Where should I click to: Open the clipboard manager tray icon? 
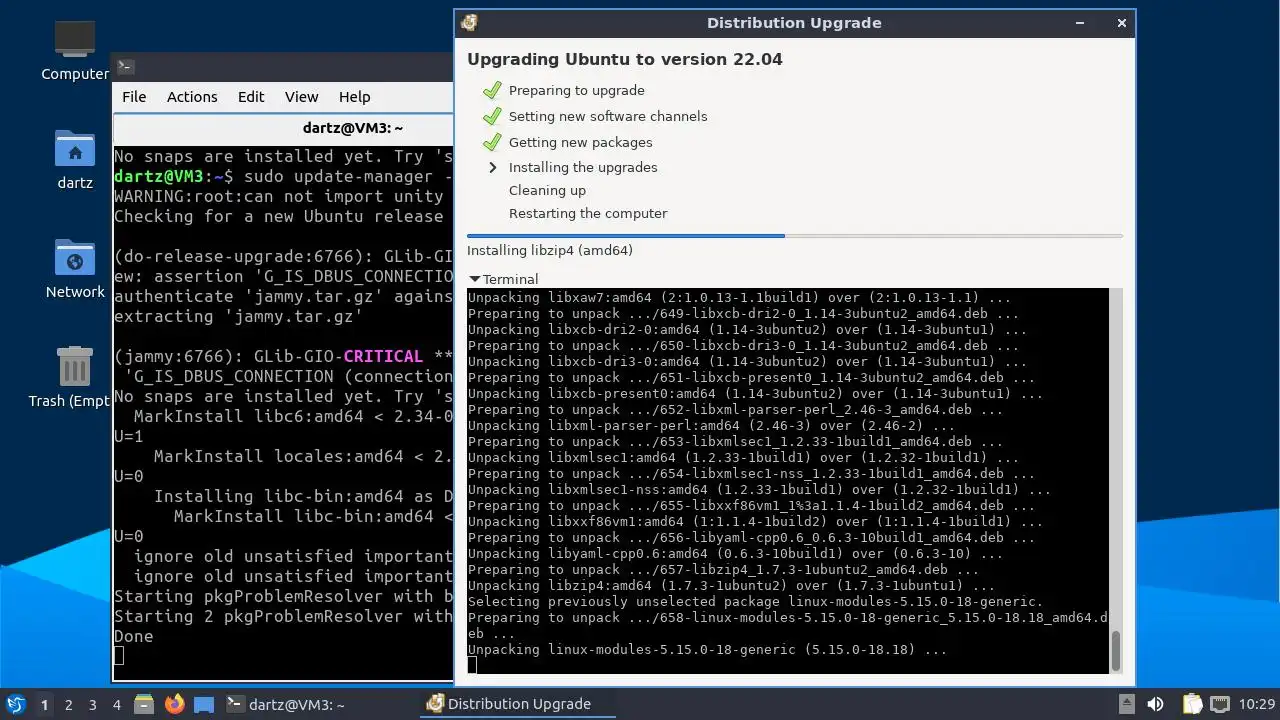pos(1191,704)
